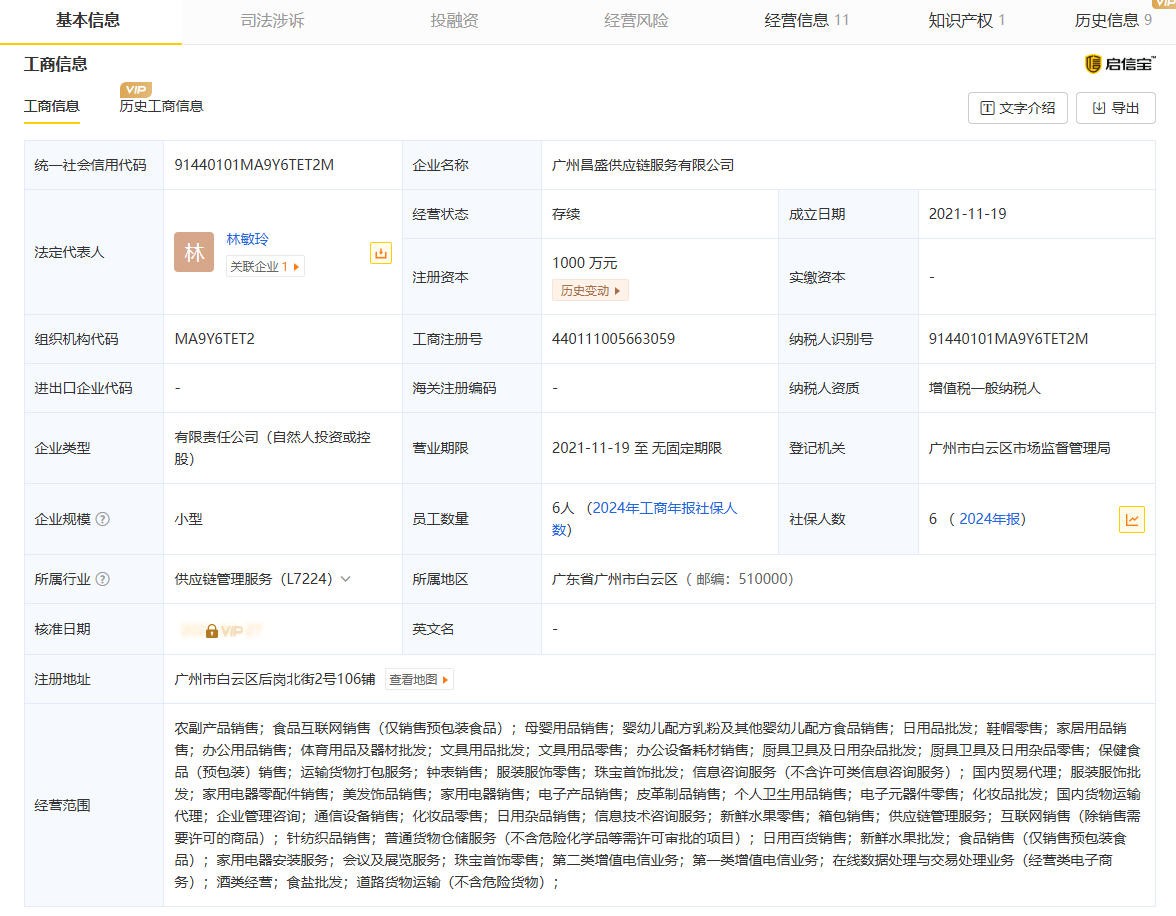Click the 启信宝 logo
The image size is (1176, 916).
[1119, 64]
